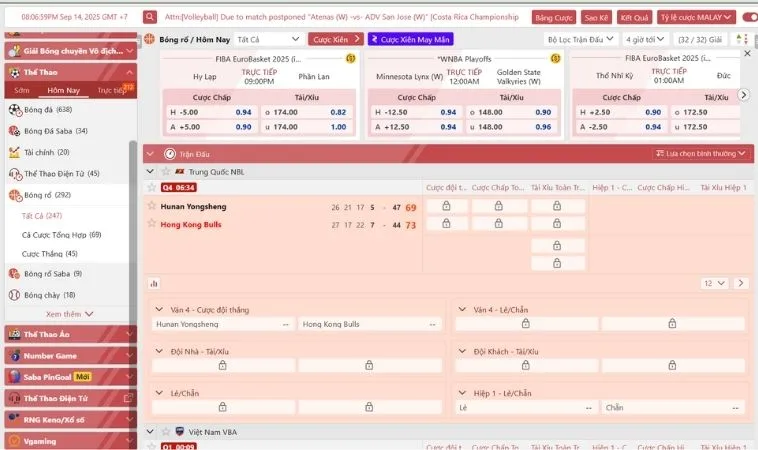Click the Thể Thao Điện Tử headset icon

[15, 173]
